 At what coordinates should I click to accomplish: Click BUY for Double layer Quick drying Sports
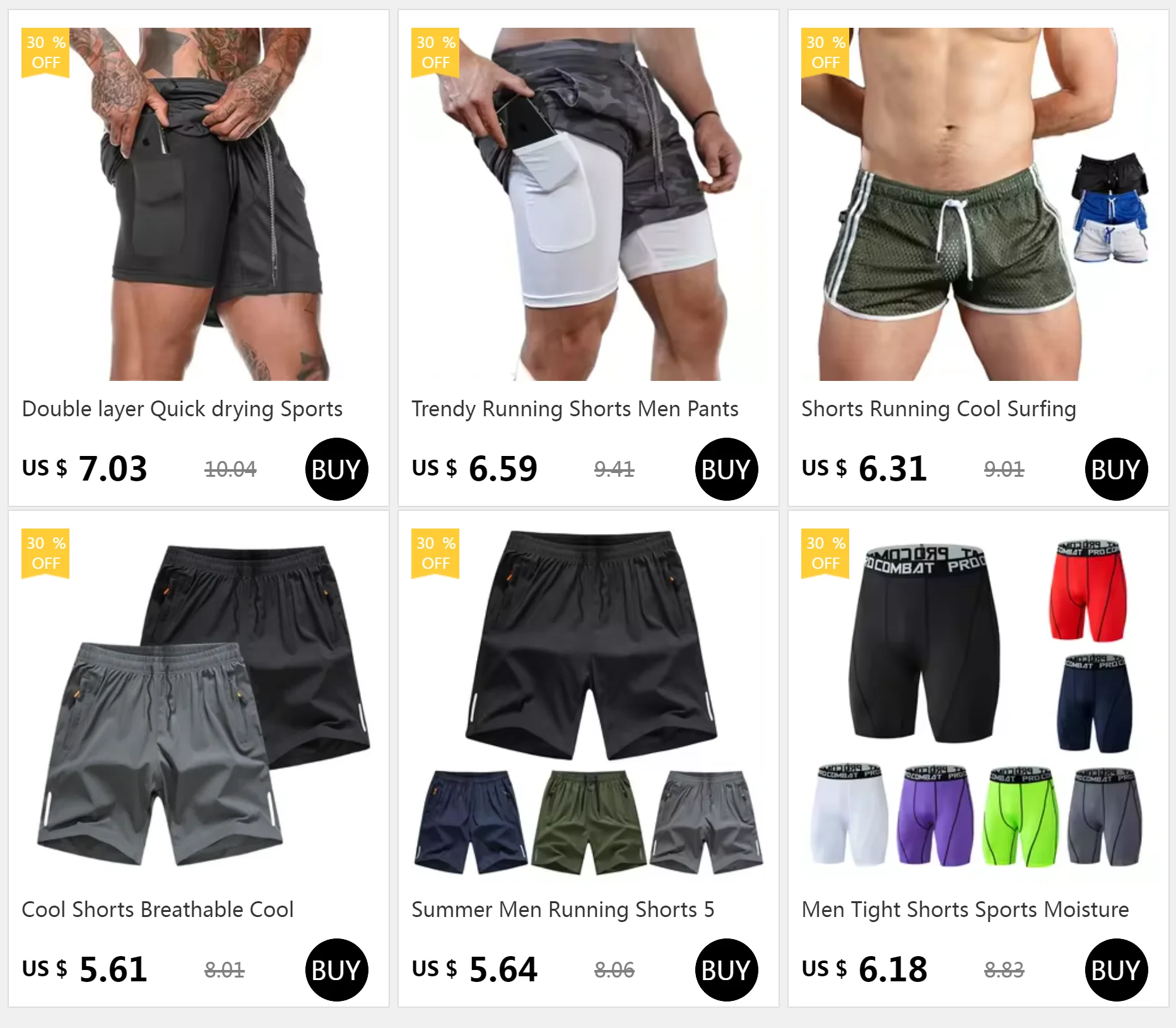tap(336, 469)
